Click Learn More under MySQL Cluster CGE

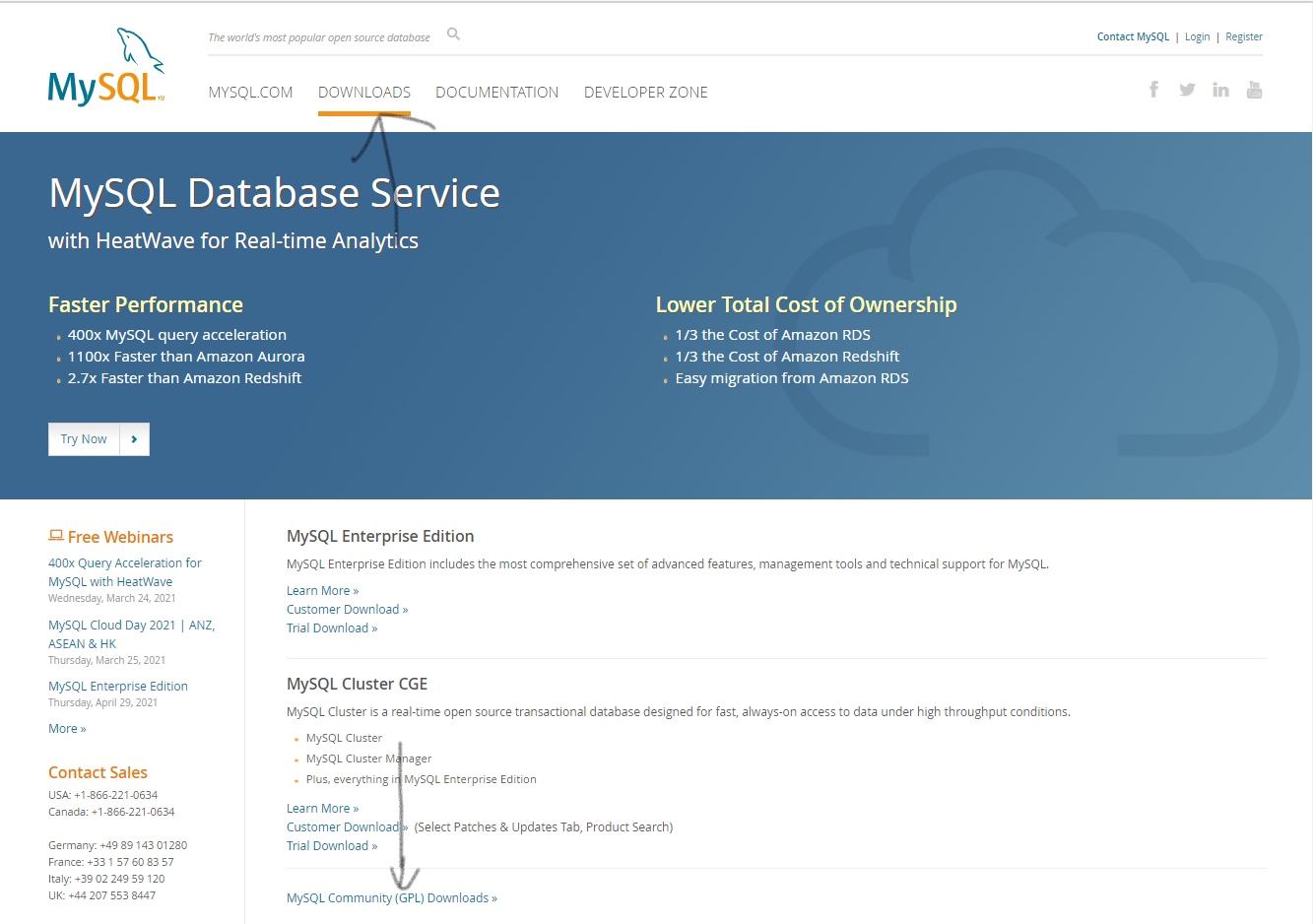[x=322, y=809]
